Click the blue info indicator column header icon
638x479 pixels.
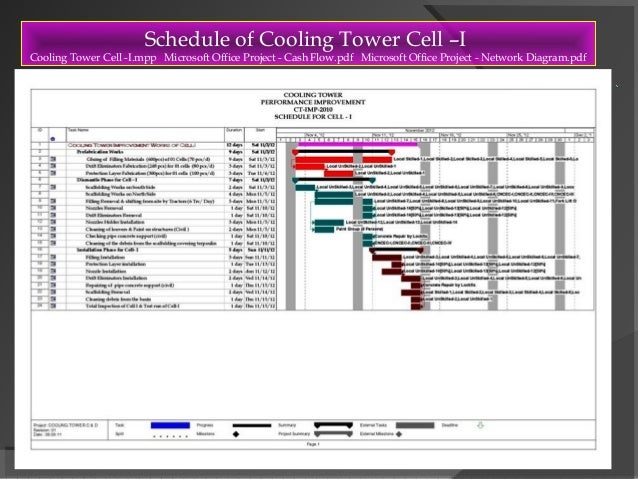pos(52,139)
